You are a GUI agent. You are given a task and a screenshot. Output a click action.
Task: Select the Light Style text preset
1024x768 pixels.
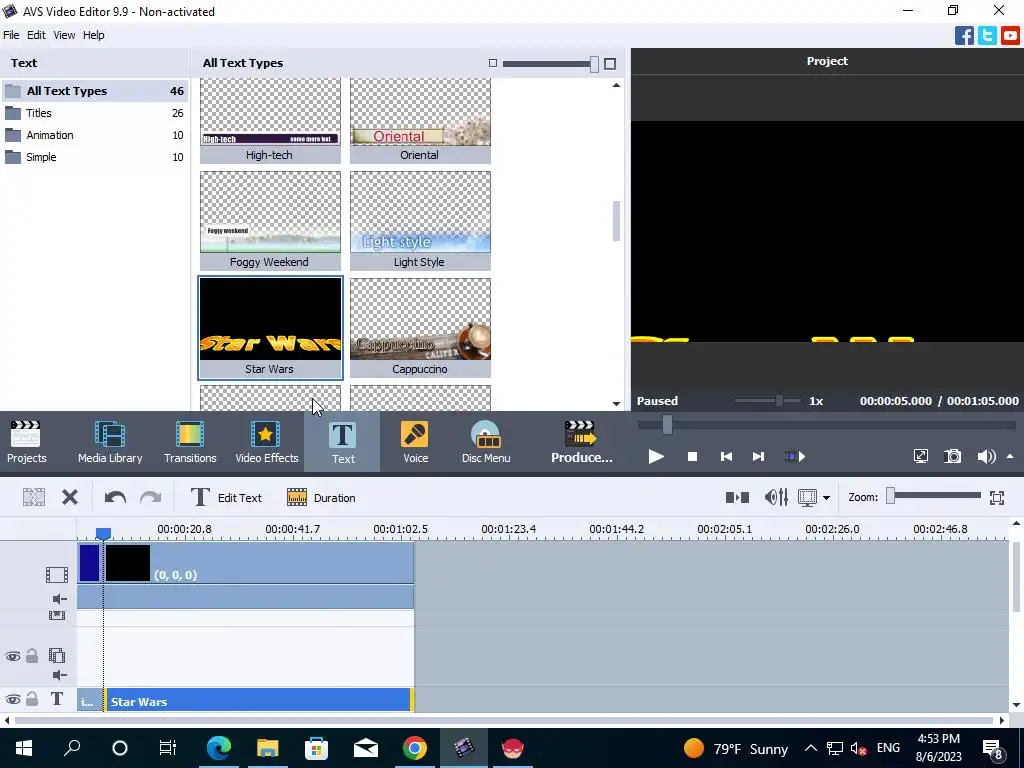(x=420, y=221)
